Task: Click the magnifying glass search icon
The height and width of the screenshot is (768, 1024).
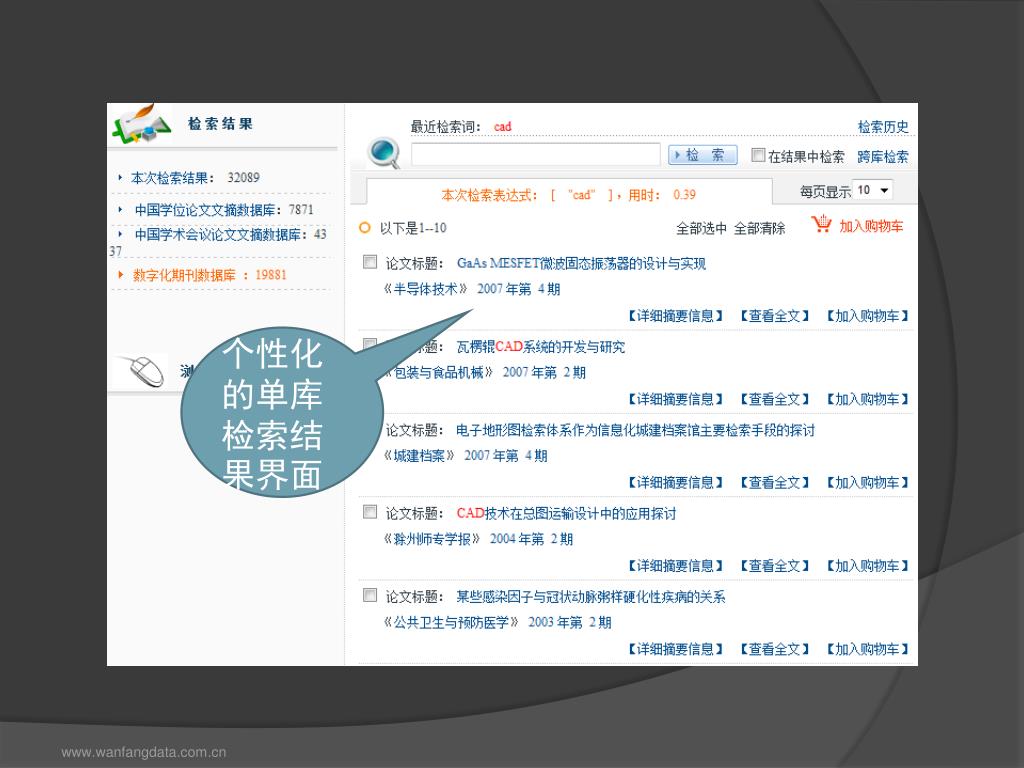Action: 384,154
